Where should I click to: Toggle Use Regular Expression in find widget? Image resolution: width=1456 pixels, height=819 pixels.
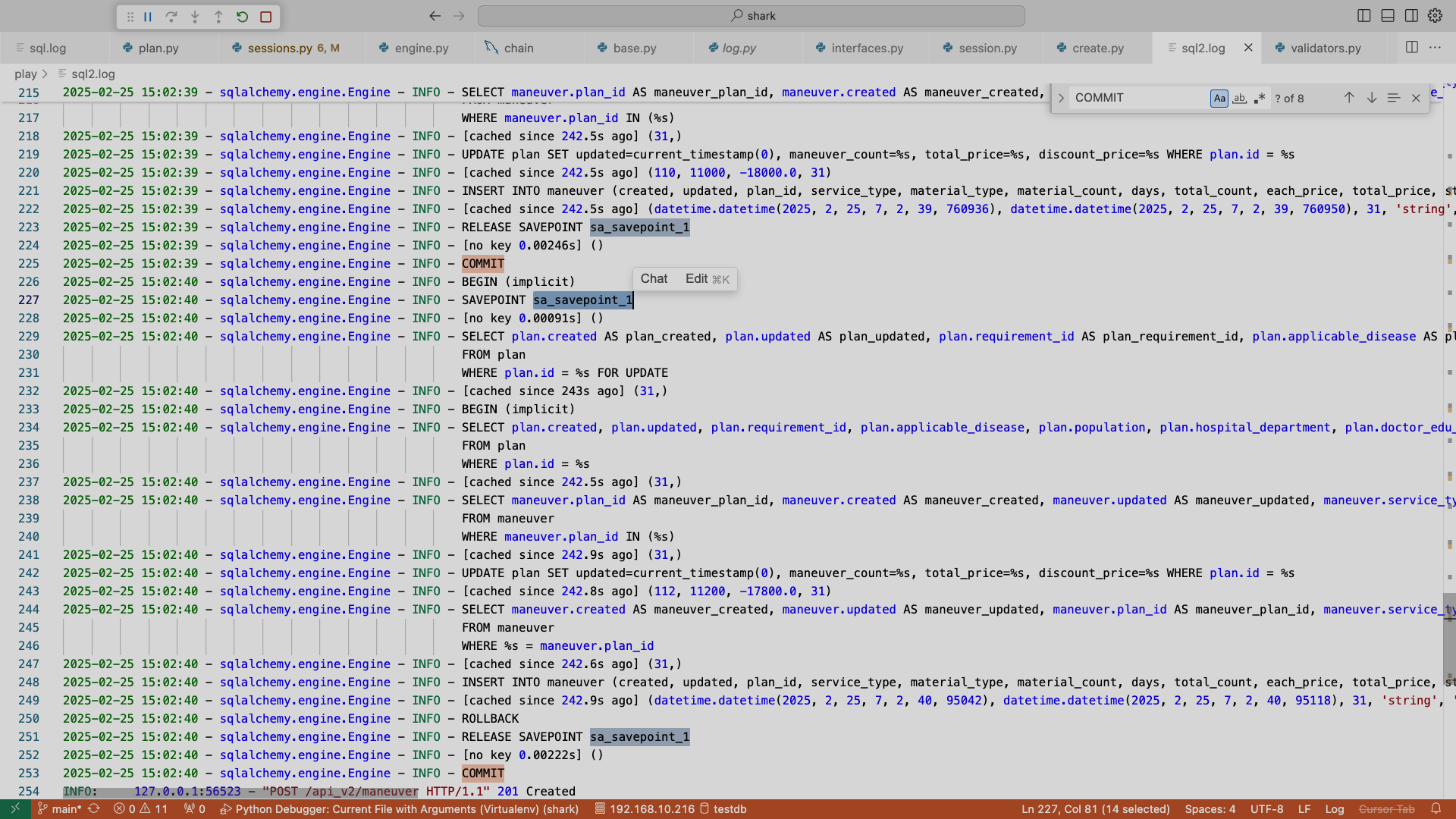1260,98
